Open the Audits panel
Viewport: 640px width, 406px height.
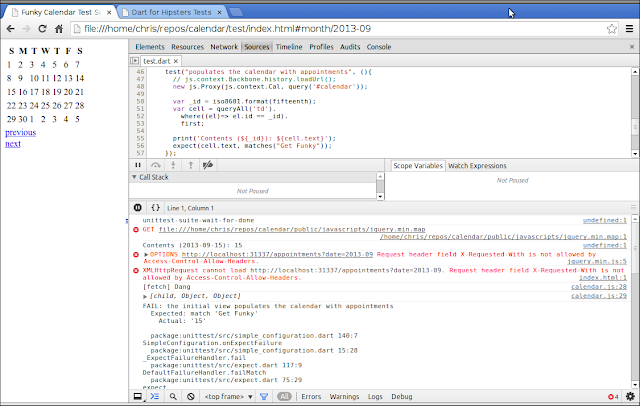350,47
